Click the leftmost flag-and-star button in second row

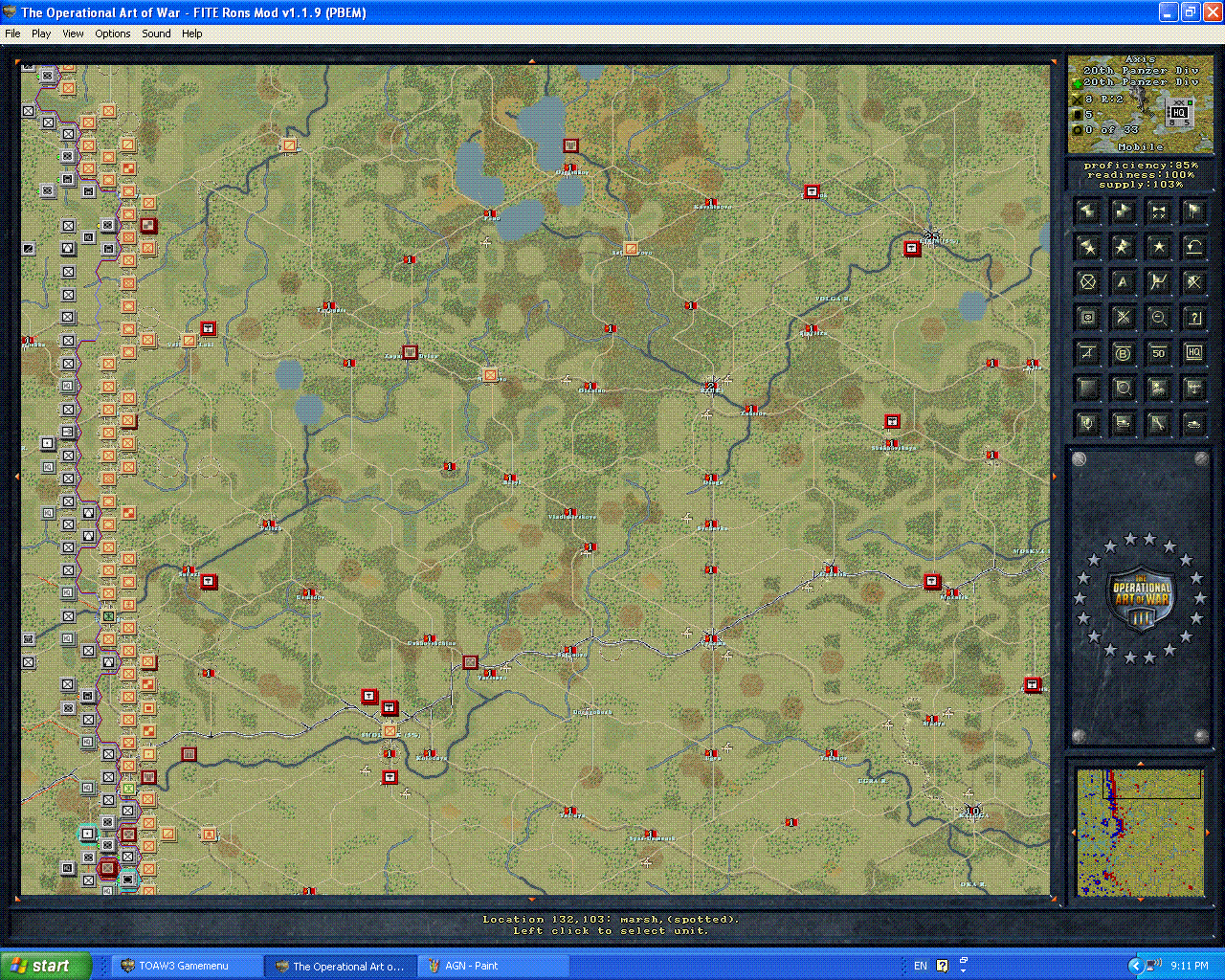tap(1087, 247)
